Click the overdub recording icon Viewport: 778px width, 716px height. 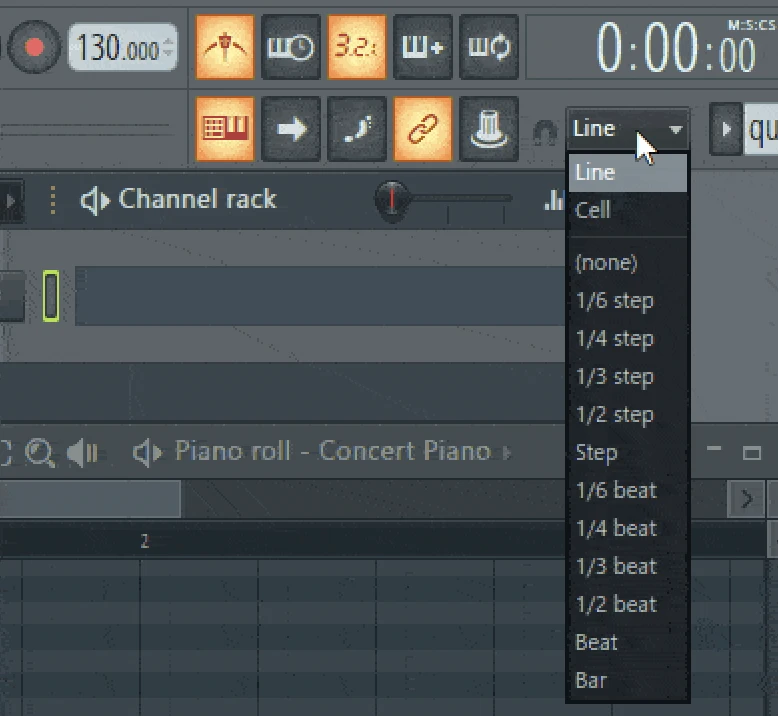pos(423,47)
